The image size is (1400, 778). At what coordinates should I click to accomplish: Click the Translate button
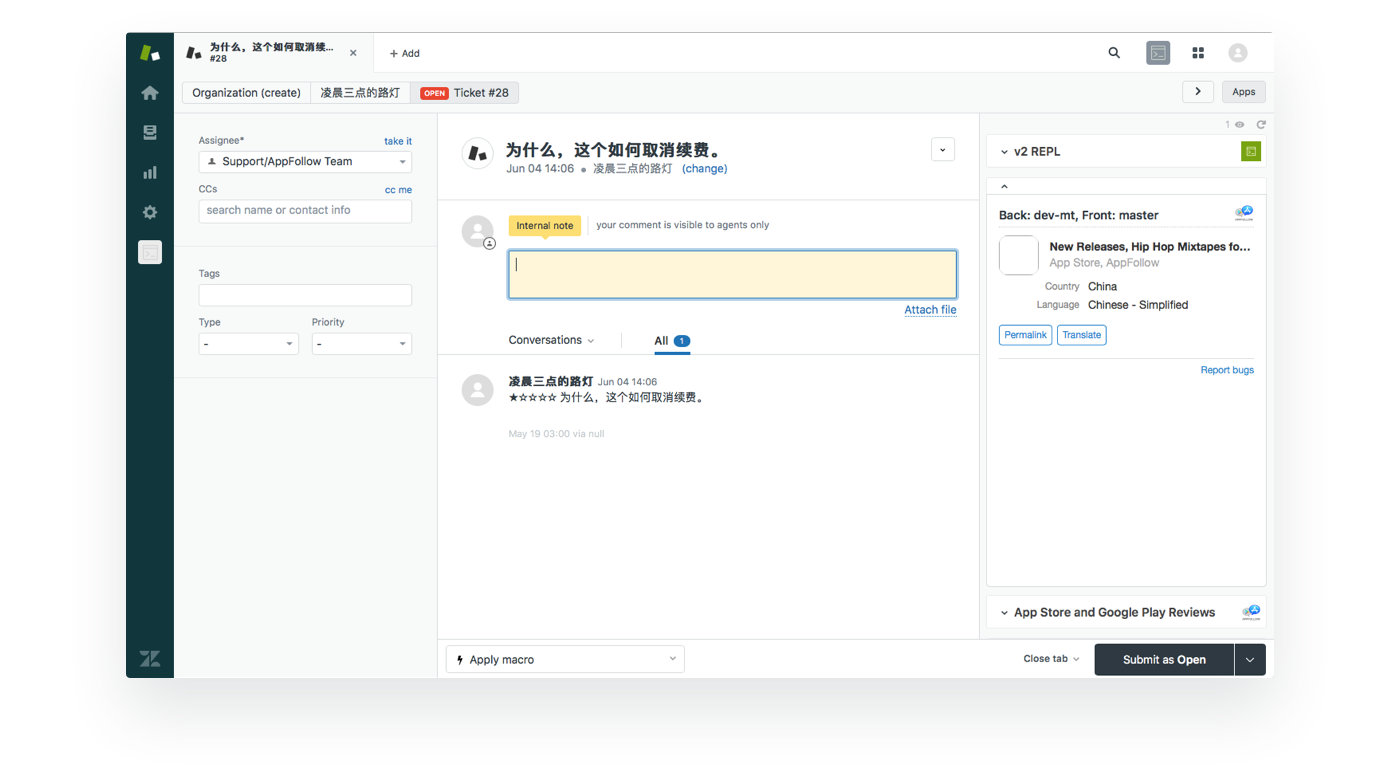click(1081, 335)
